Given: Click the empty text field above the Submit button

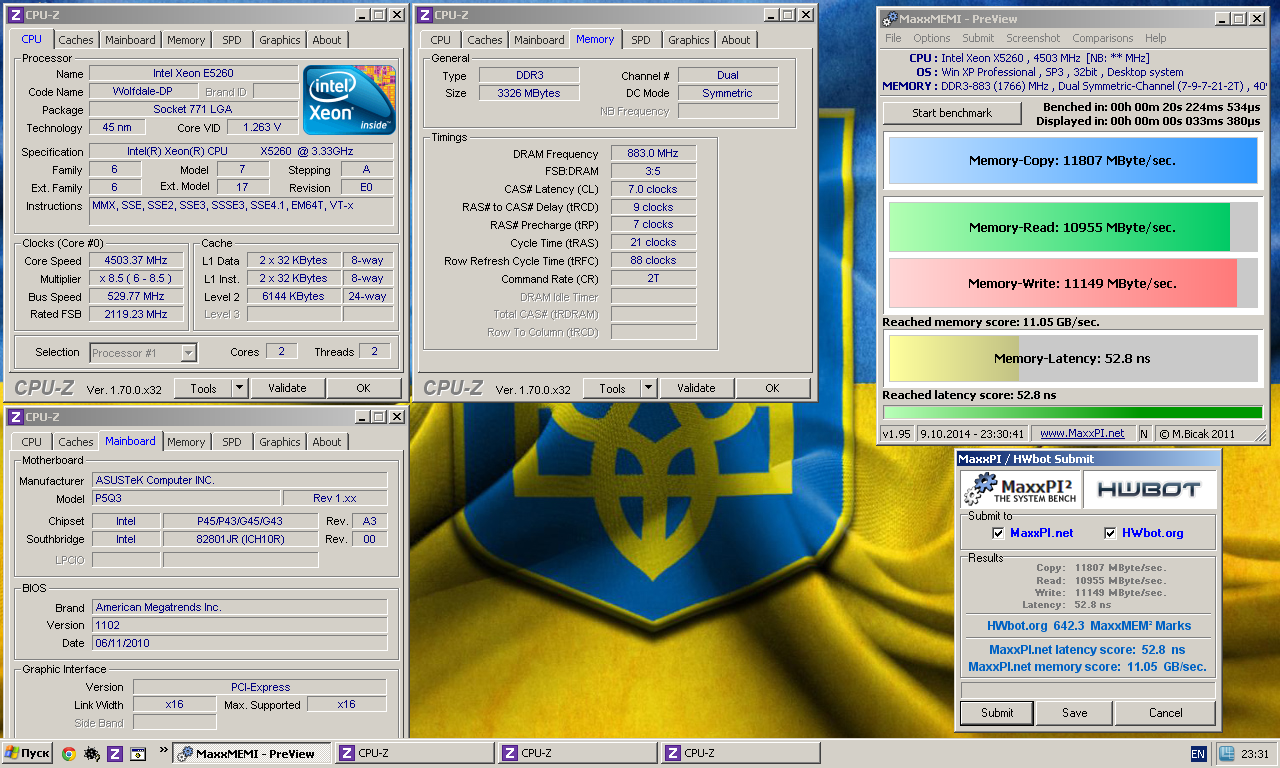Looking at the screenshot, I should coord(1088,690).
